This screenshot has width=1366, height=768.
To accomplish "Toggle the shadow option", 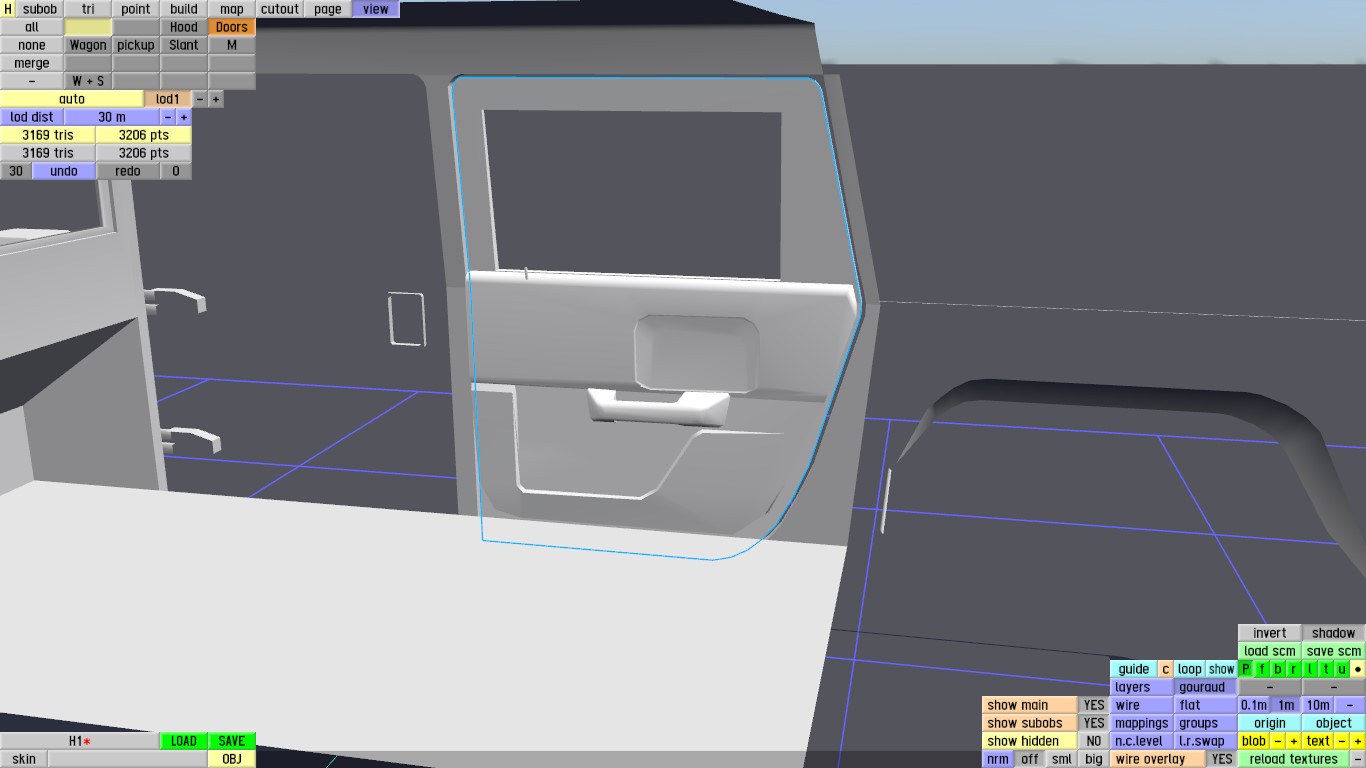I will point(1334,633).
